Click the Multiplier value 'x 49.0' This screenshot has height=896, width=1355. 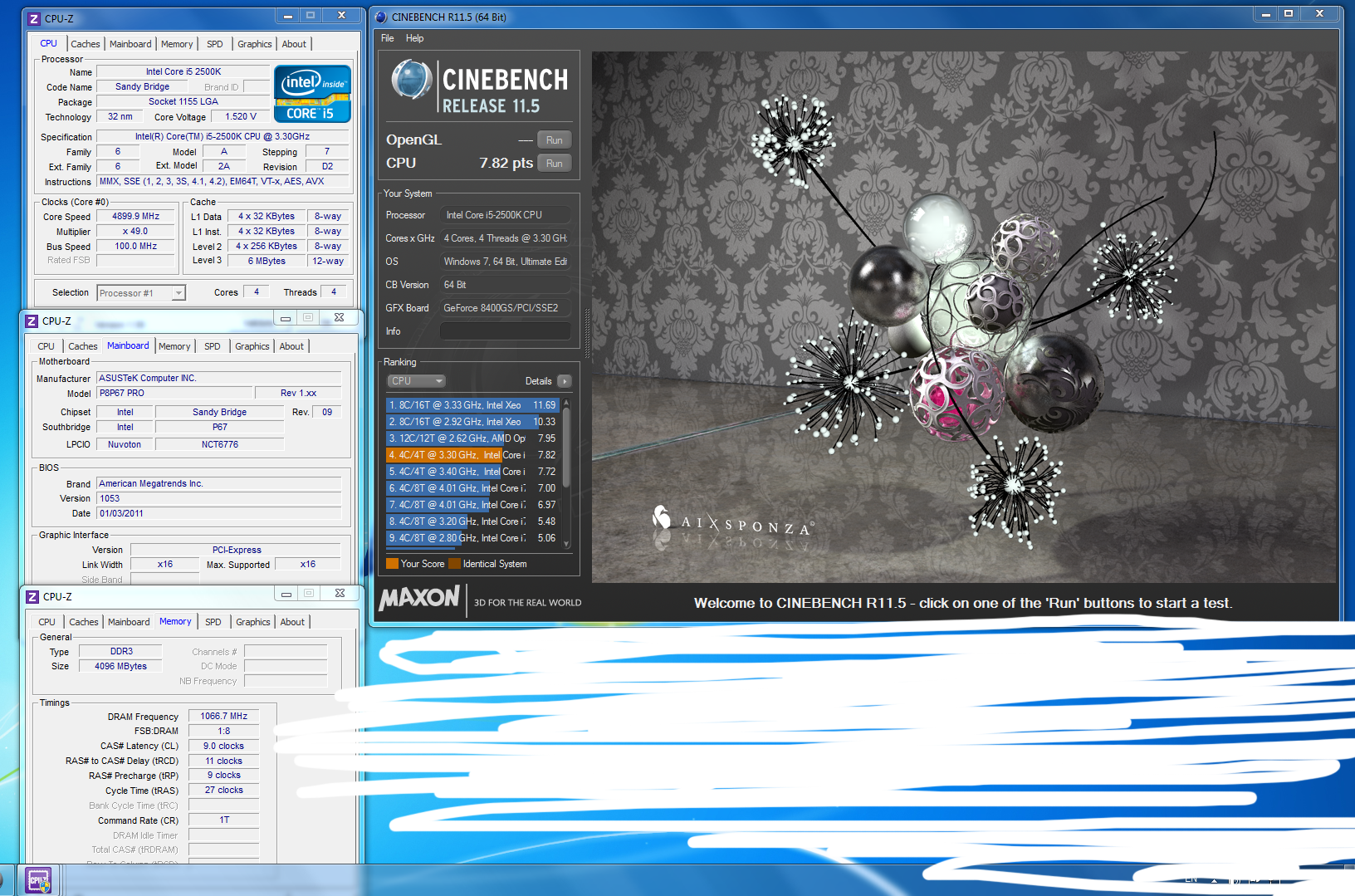tap(135, 232)
